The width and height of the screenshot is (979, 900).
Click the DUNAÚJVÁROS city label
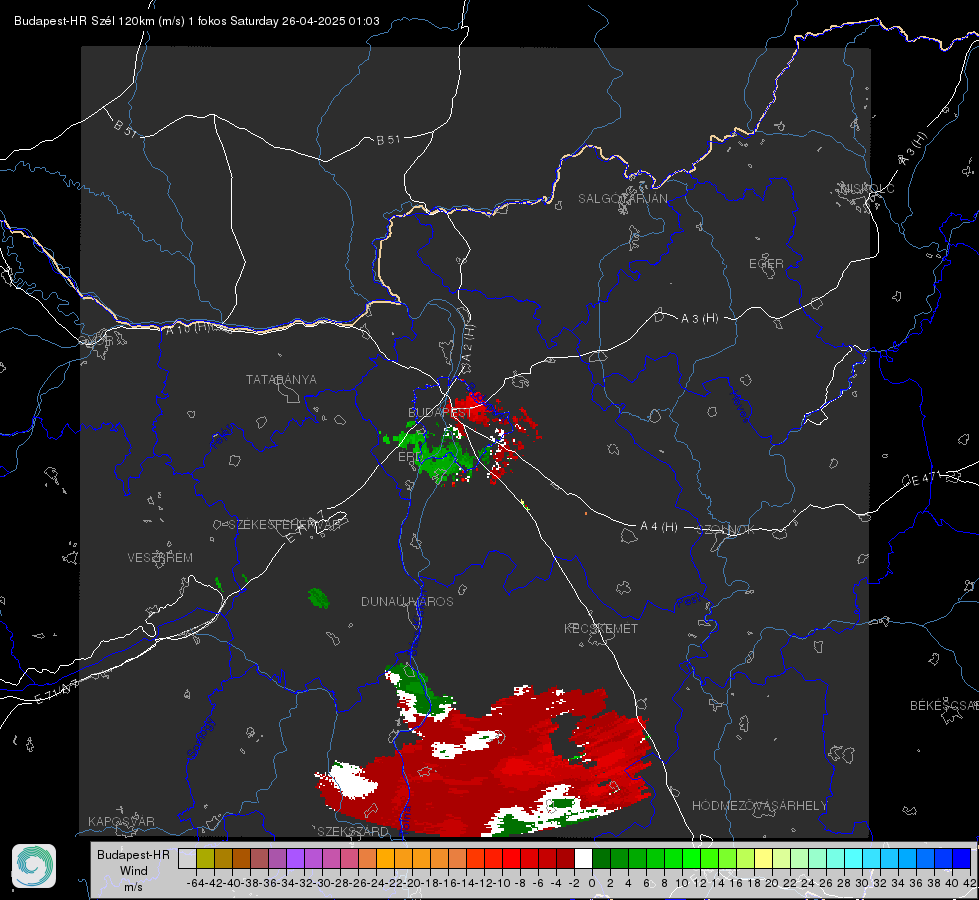click(x=407, y=601)
